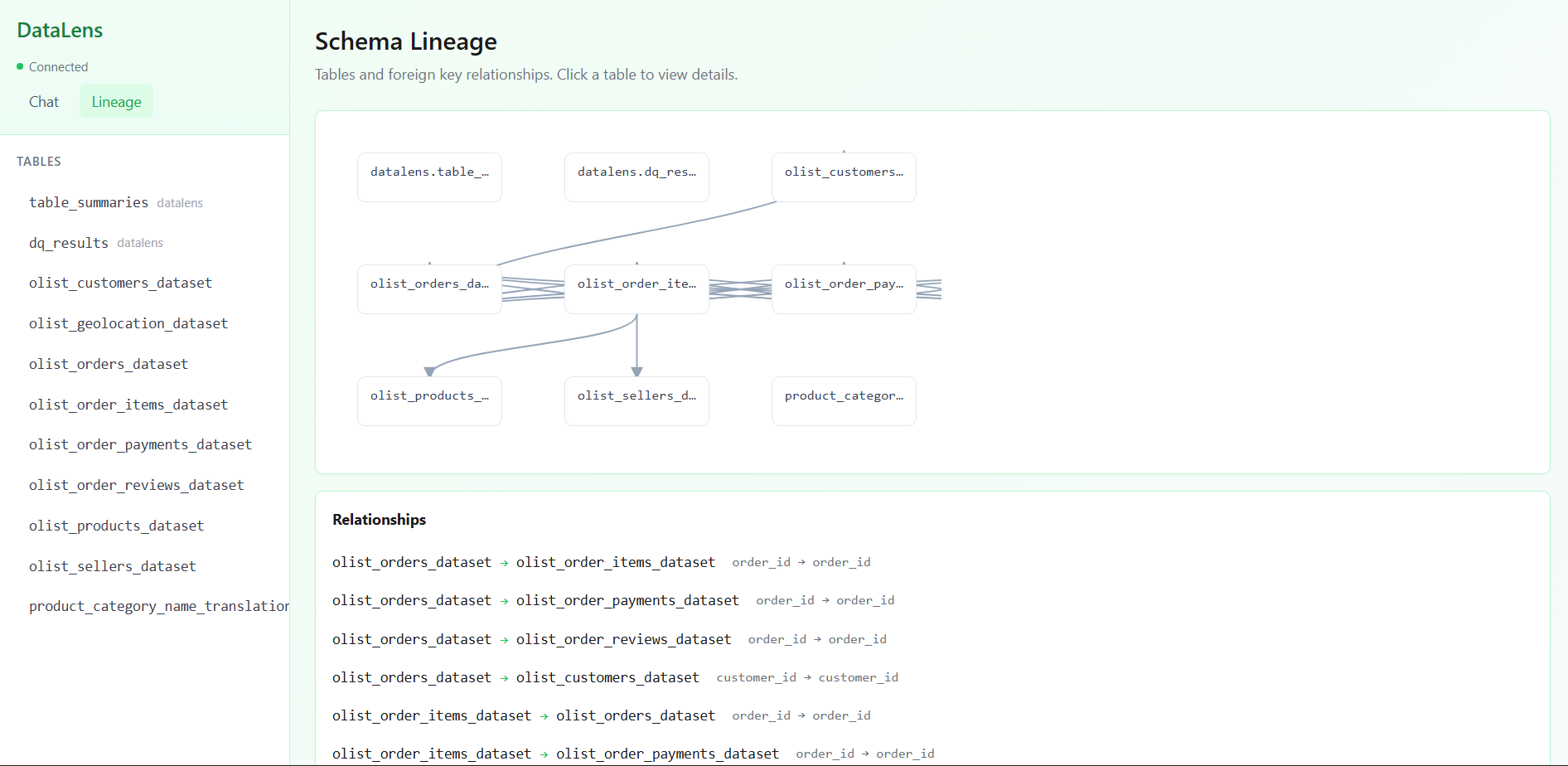Viewport: 1568px width, 766px height.
Task: Open olist_sellers_dataset in the sidebar
Action: tap(112, 566)
